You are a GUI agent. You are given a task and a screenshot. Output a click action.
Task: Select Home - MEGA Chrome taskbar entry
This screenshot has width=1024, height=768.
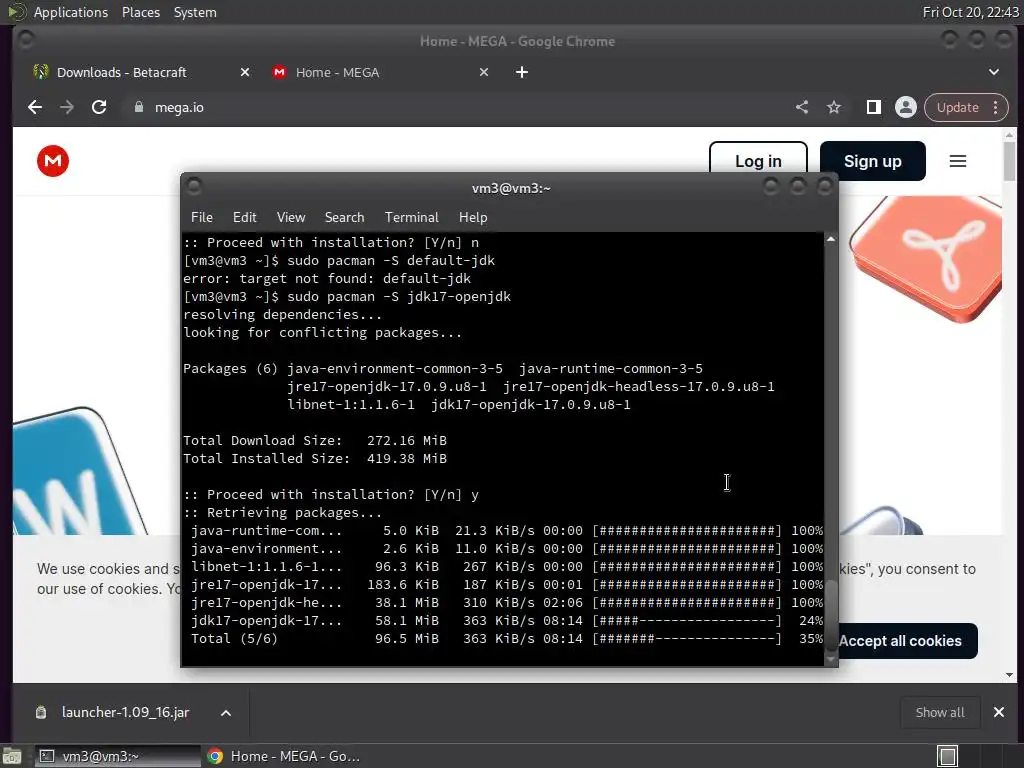pyautogui.click(x=284, y=756)
